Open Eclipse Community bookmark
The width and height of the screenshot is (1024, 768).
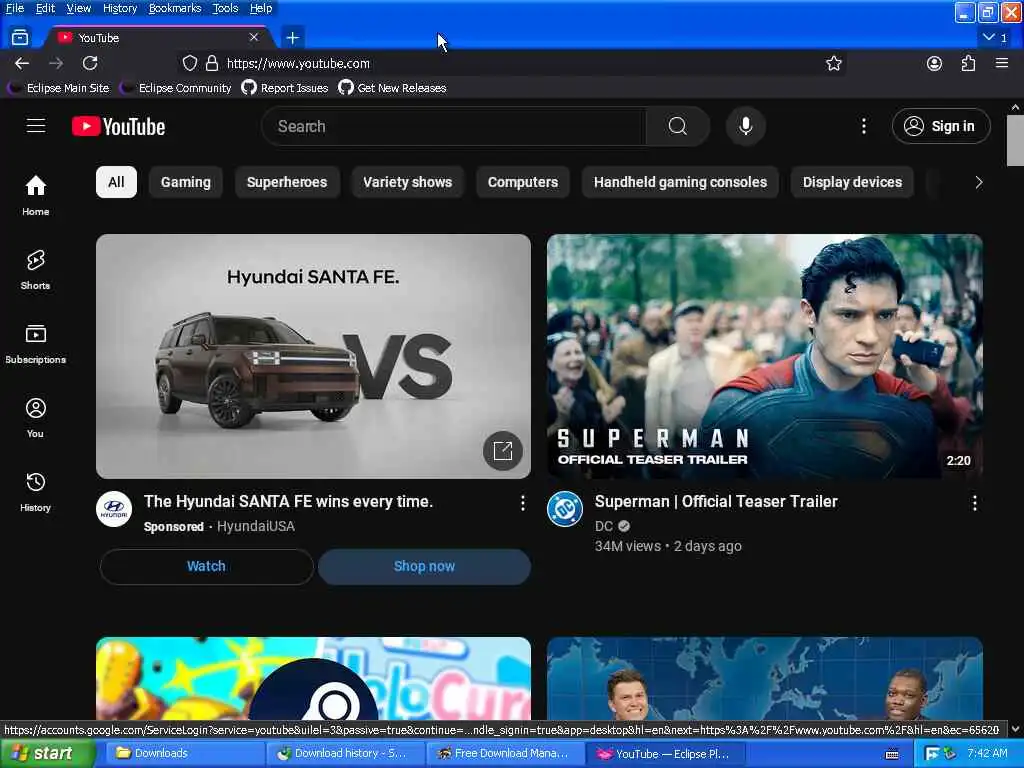176,88
